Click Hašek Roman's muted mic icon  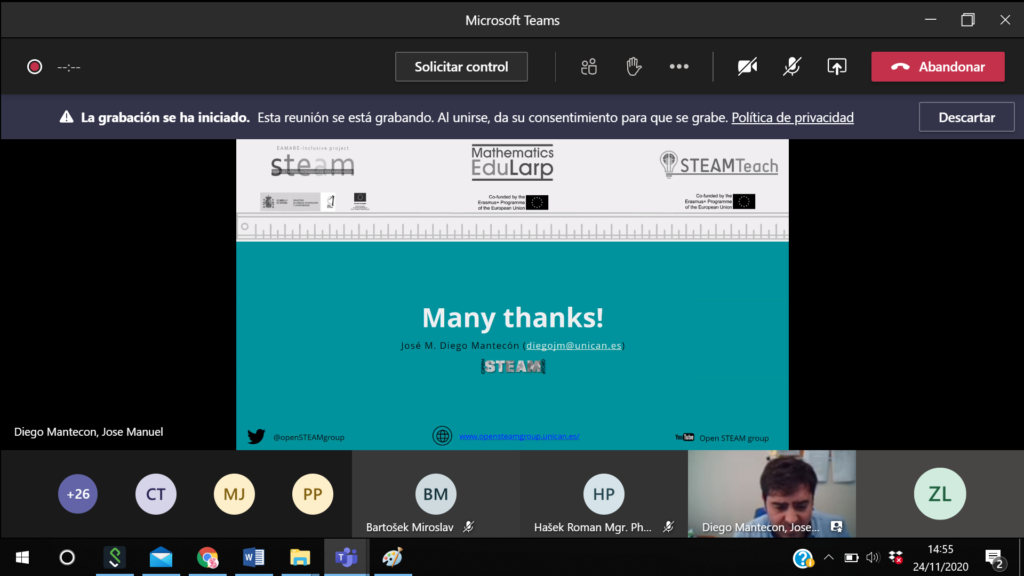[x=668, y=526]
